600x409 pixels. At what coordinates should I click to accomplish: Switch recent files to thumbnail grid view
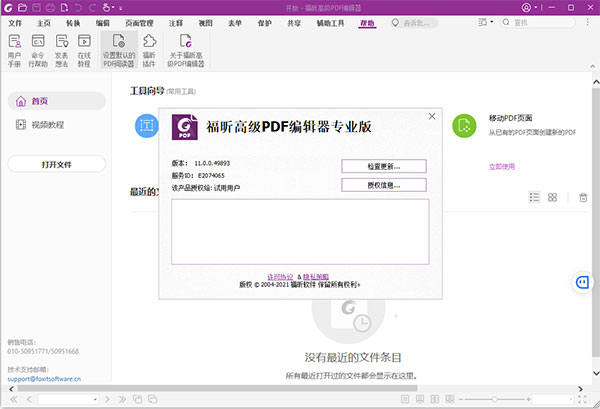click(x=552, y=197)
